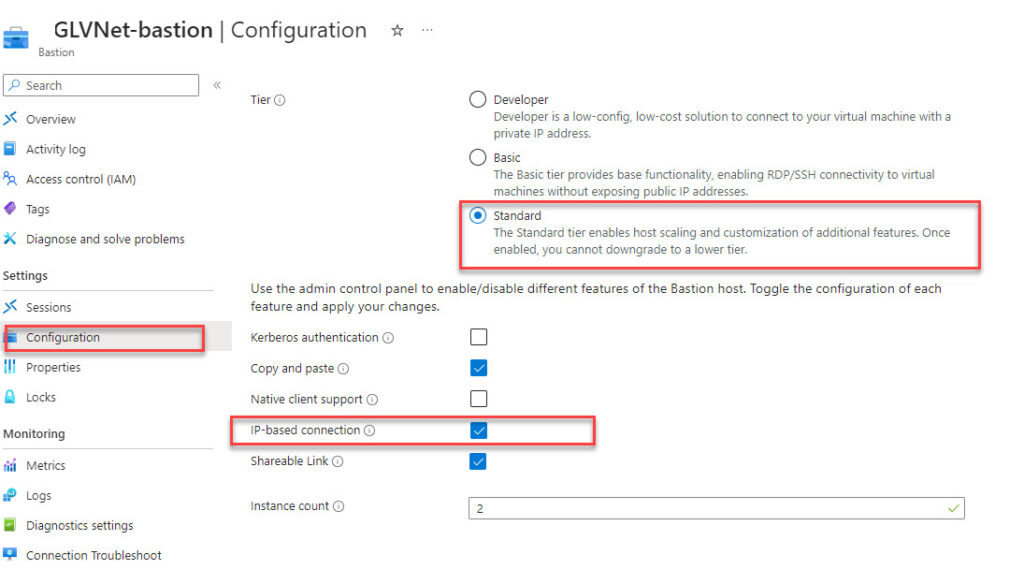Image resolution: width=1024 pixels, height=584 pixels.
Task: Enable the Kerberos authentication checkbox
Action: click(x=478, y=337)
